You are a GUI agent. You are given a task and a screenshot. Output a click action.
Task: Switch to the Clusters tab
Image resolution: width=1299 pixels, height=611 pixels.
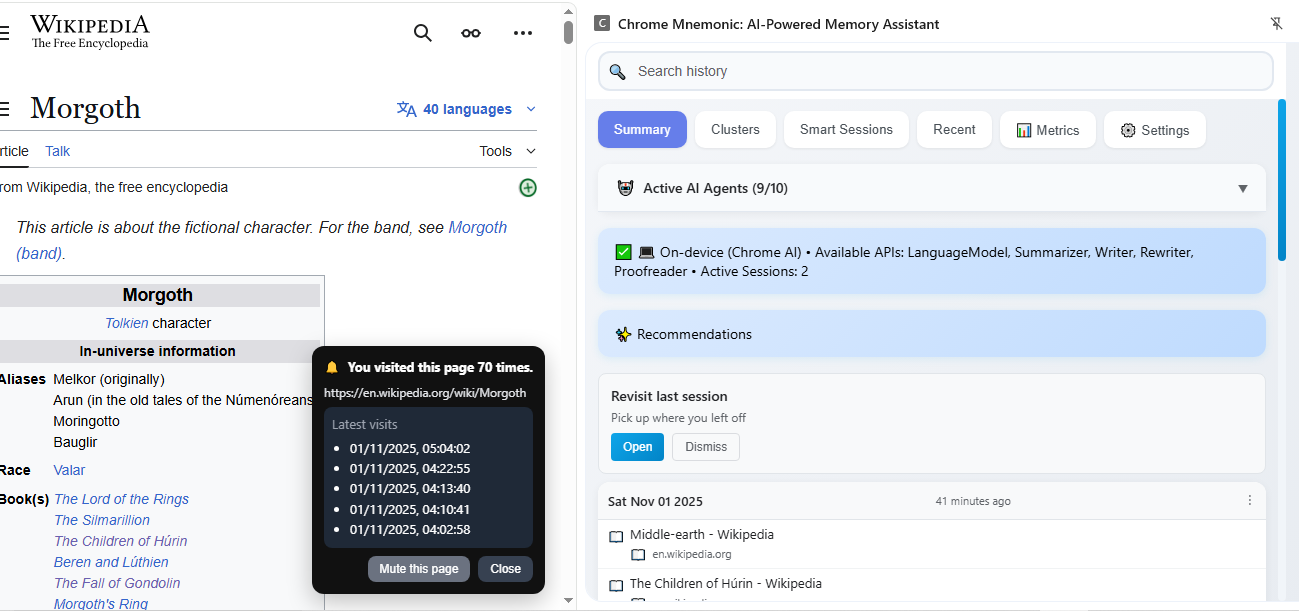point(735,130)
